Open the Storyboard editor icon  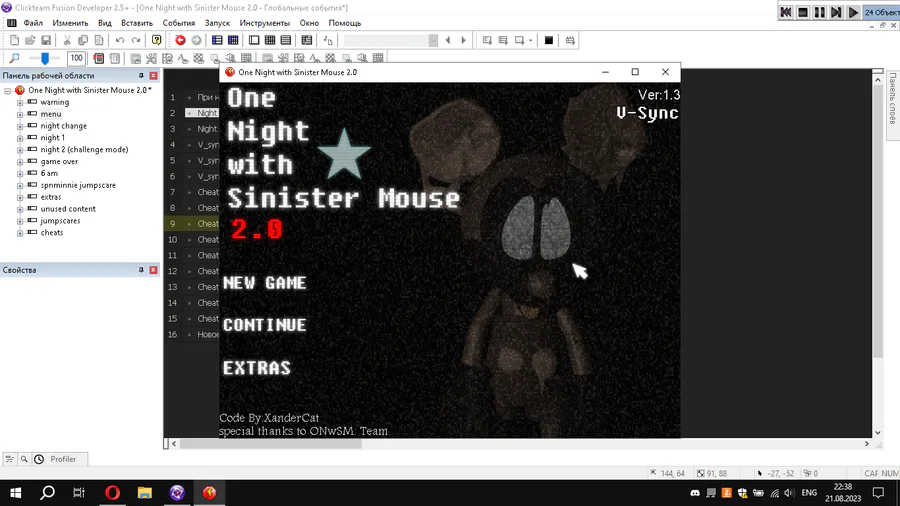click(217, 40)
